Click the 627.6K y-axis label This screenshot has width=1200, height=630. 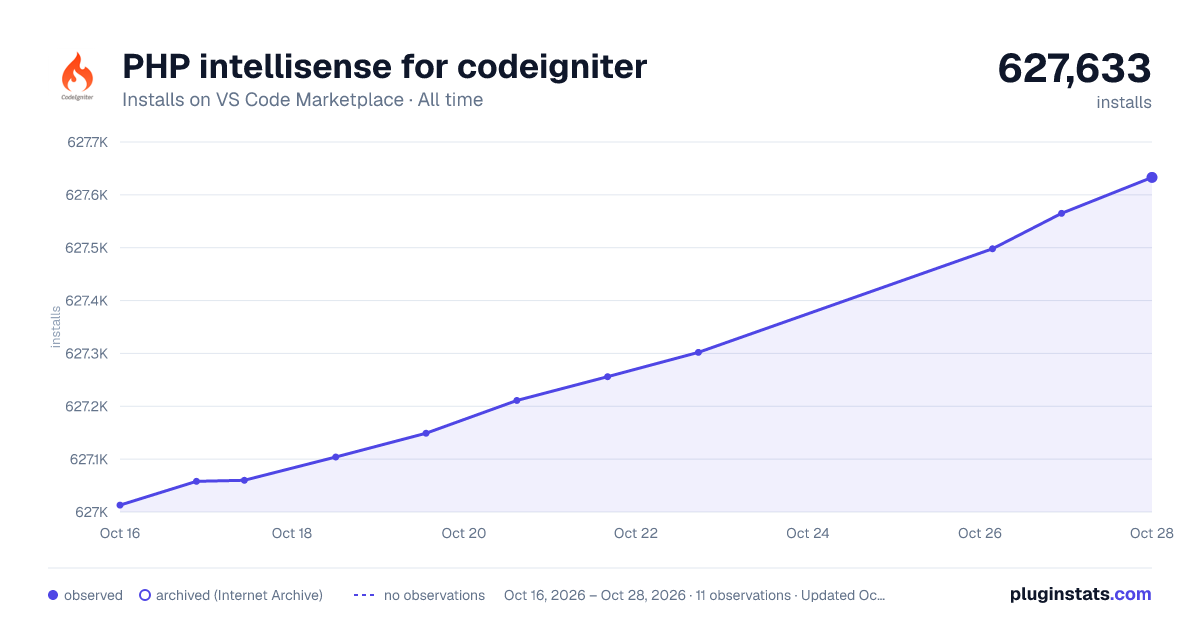tap(87, 195)
